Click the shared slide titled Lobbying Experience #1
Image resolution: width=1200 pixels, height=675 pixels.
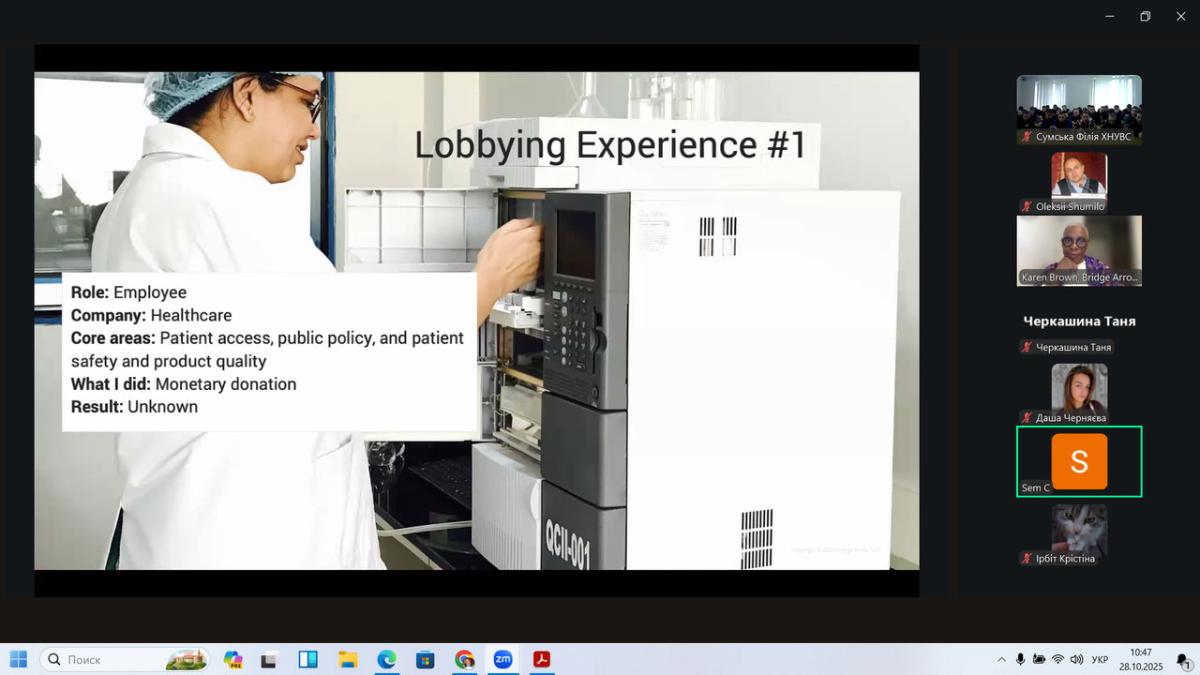pyautogui.click(x=477, y=321)
